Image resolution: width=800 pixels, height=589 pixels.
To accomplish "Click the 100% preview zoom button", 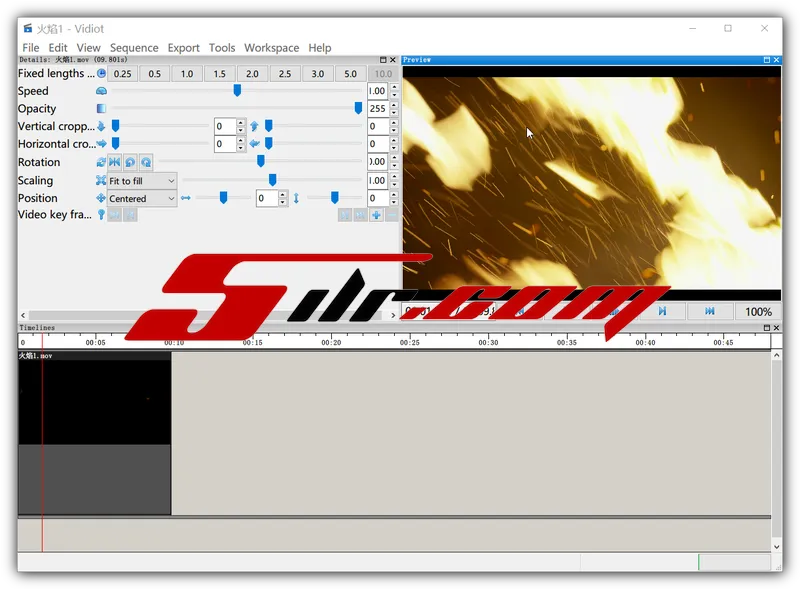I will (758, 311).
